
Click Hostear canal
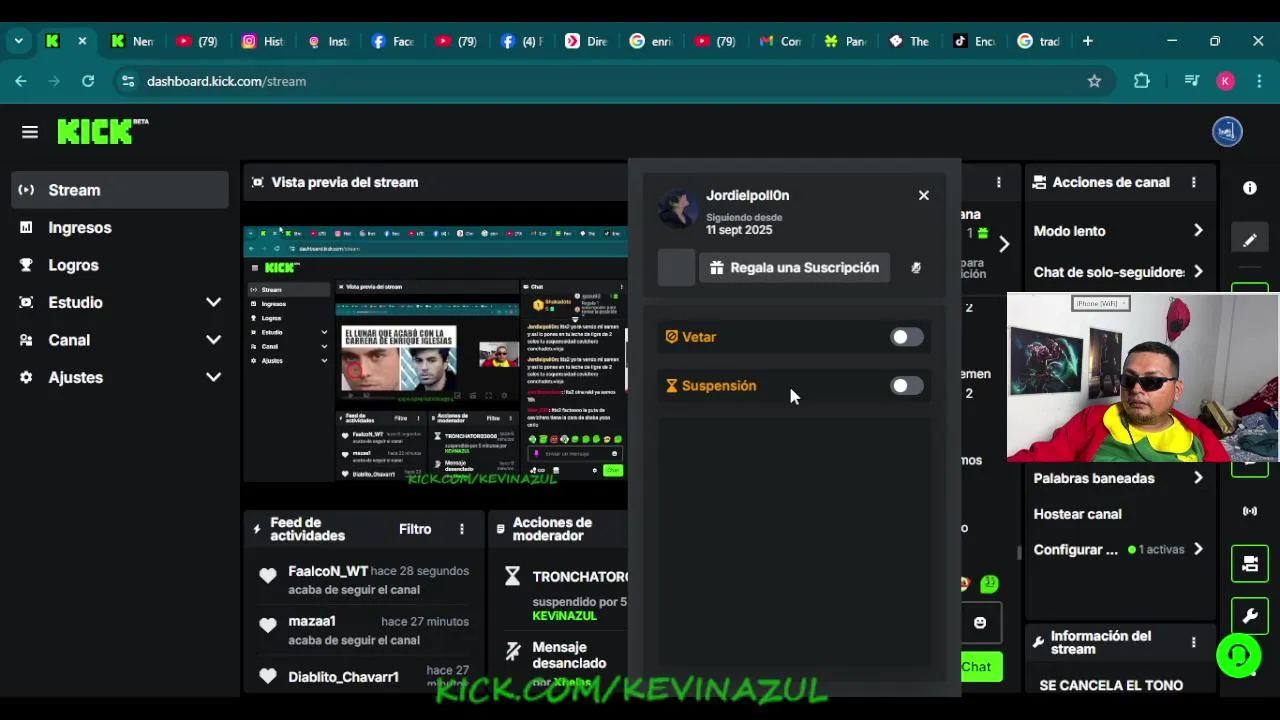point(1077,514)
